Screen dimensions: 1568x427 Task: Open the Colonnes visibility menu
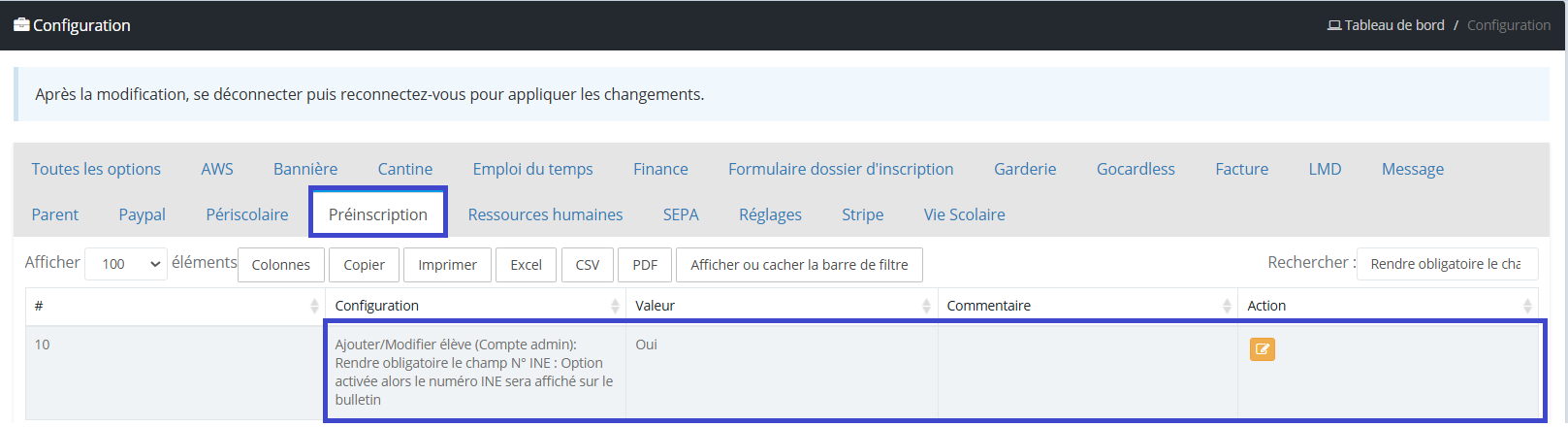(x=281, y=265)
